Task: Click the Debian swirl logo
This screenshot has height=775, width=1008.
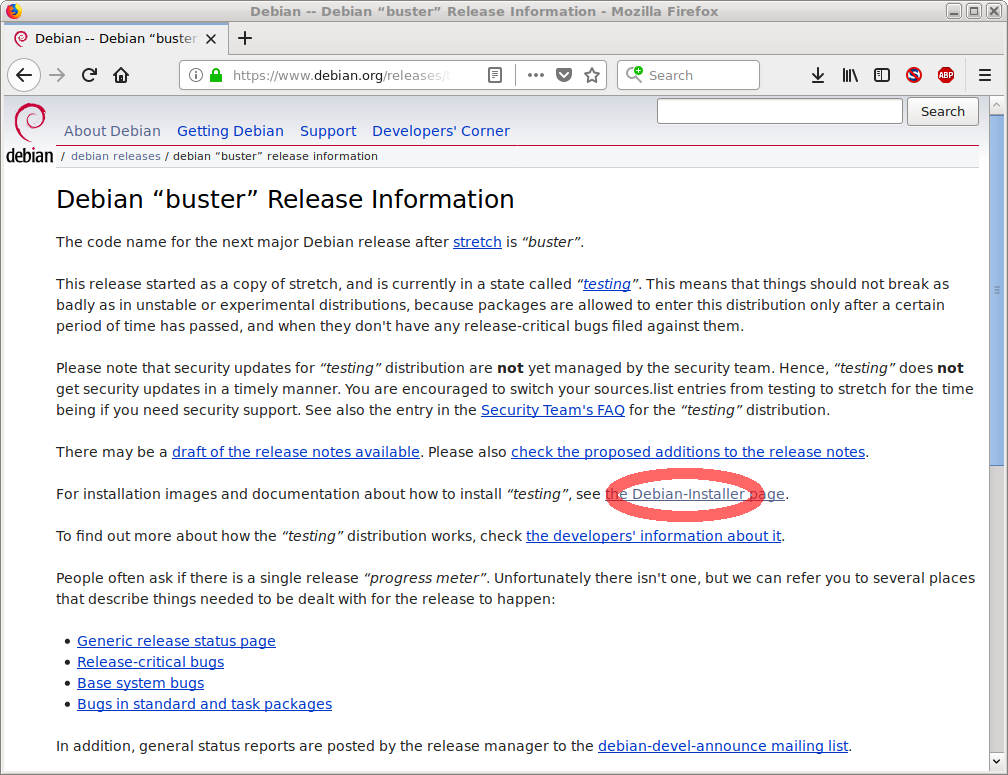Action: (30, 122)
